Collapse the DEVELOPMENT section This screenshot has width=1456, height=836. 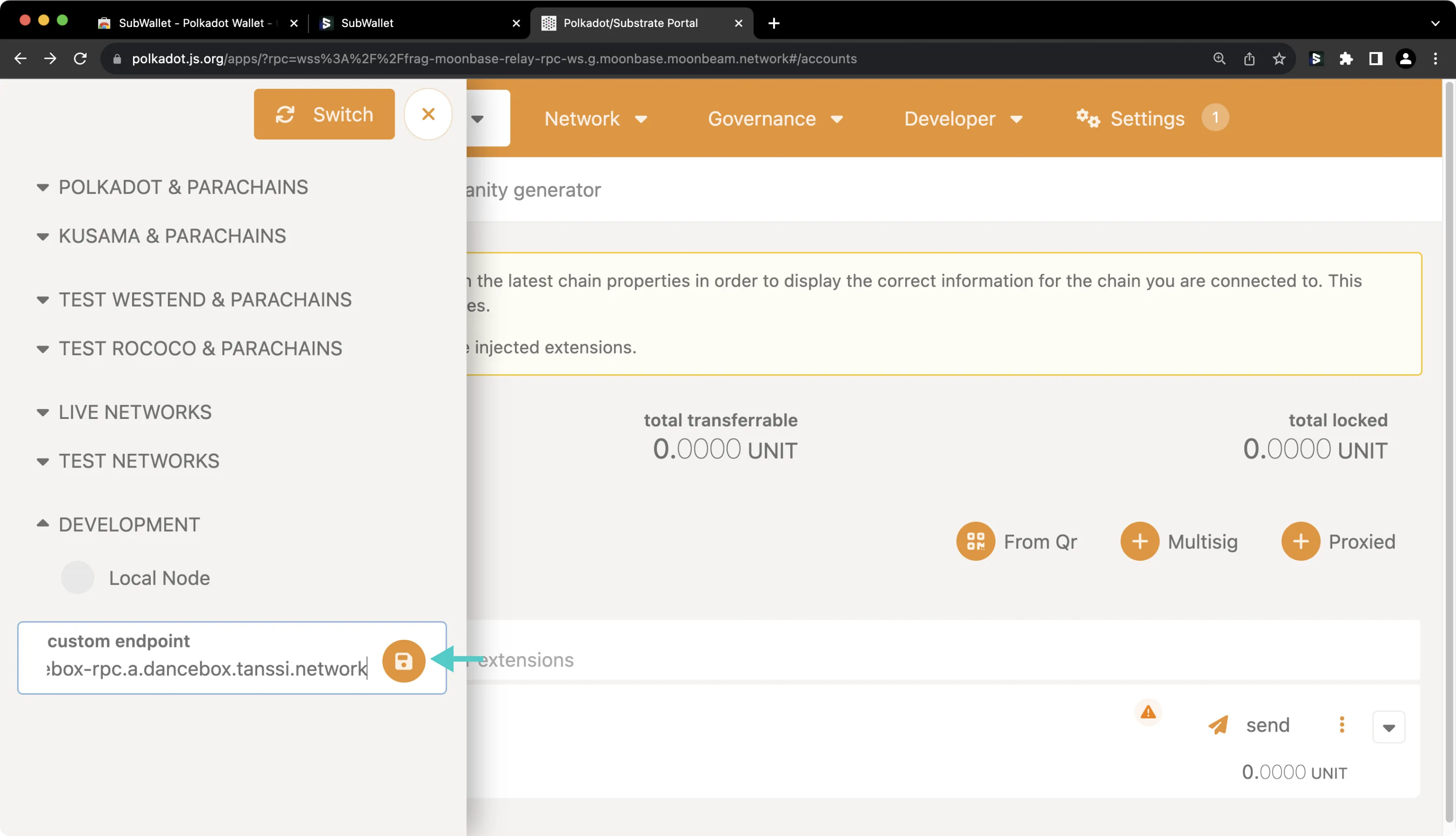click(x=118, y=525)
